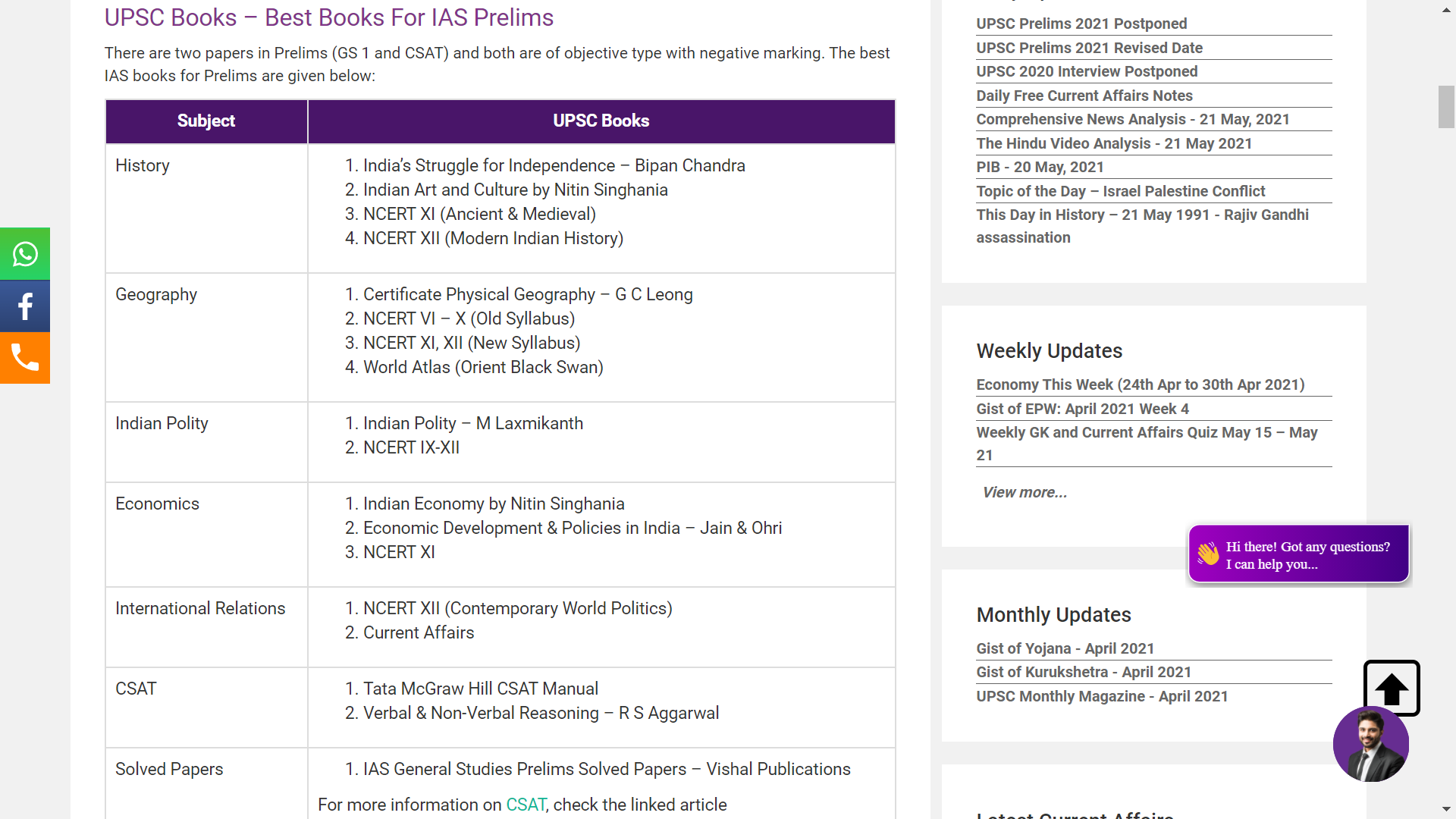
Task: Open Gist of EPW April 2021 Week 4
Action: tap(1082, 409)
